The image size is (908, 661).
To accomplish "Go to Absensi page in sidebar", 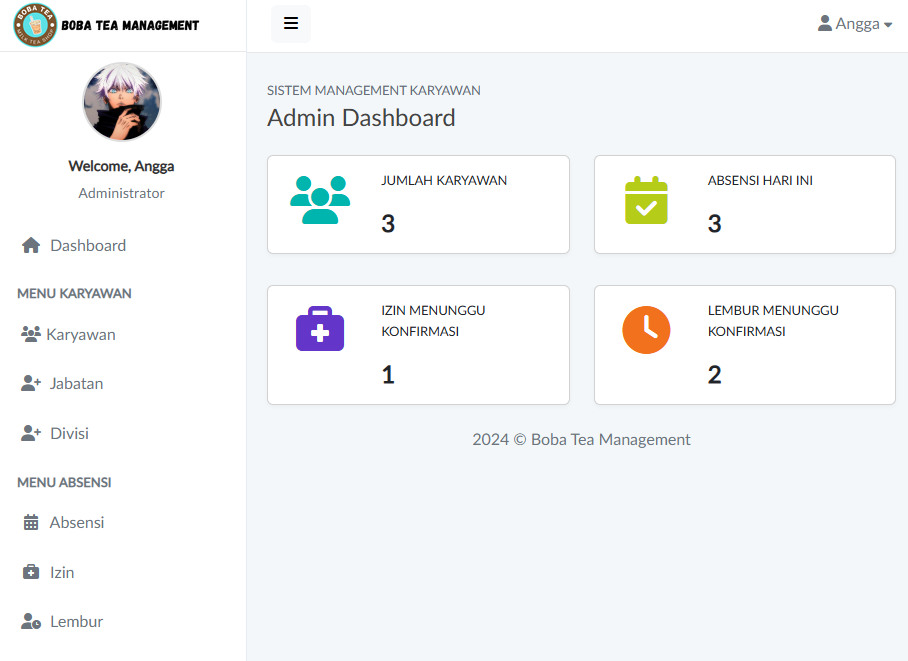I will [x=77, y=523].
